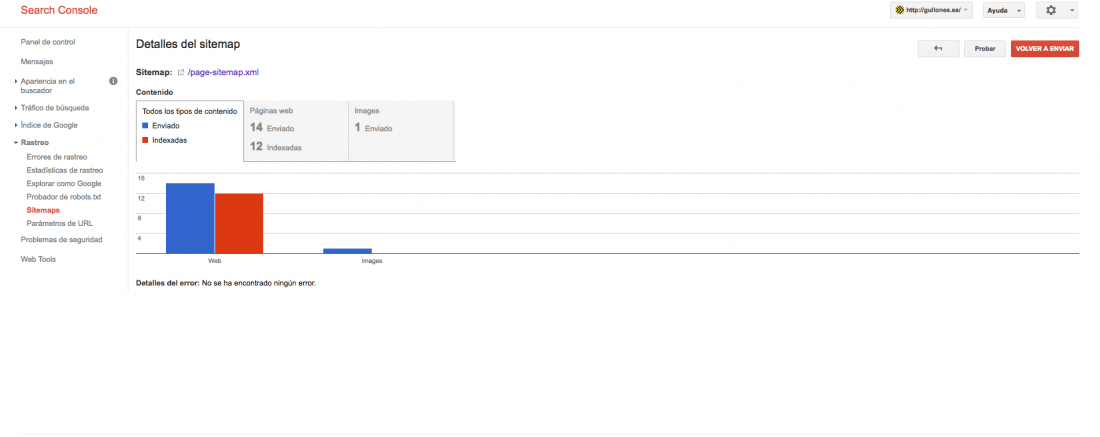Select the Images content tab
Viewport: 1100px width, 437px height.
pos(401,130)
